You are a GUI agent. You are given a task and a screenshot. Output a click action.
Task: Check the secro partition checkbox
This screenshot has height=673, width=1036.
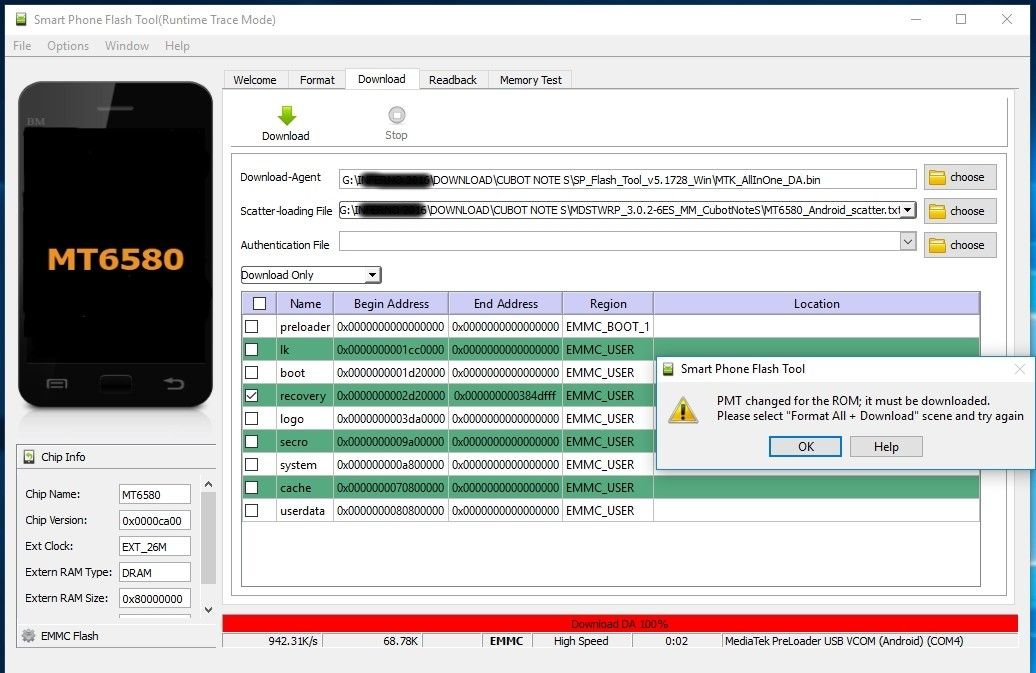point(252,442)
